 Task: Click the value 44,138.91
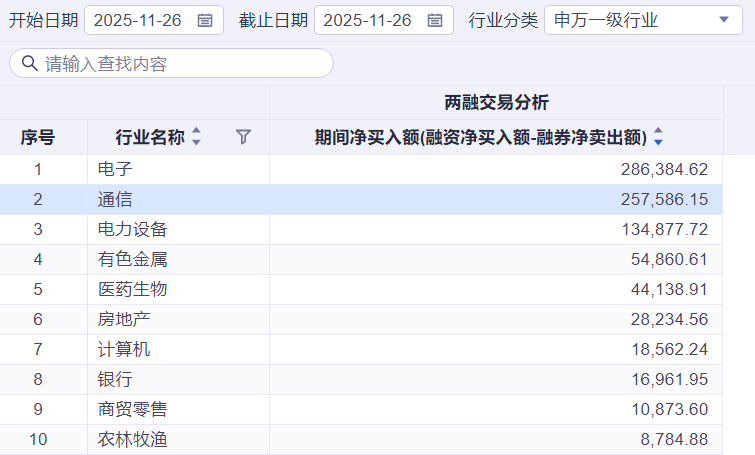[669, 289]
